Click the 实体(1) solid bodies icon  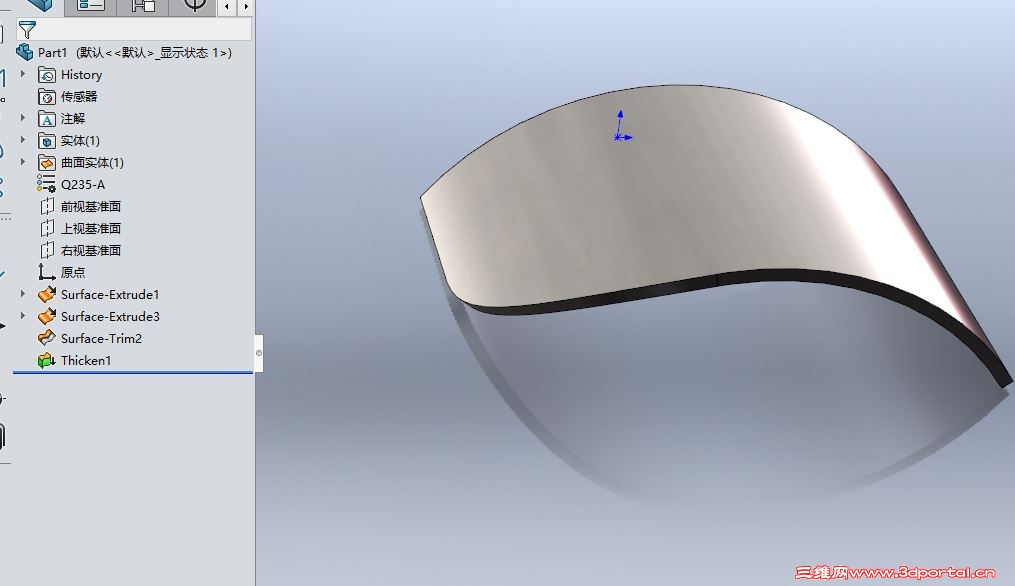(47, 141)
